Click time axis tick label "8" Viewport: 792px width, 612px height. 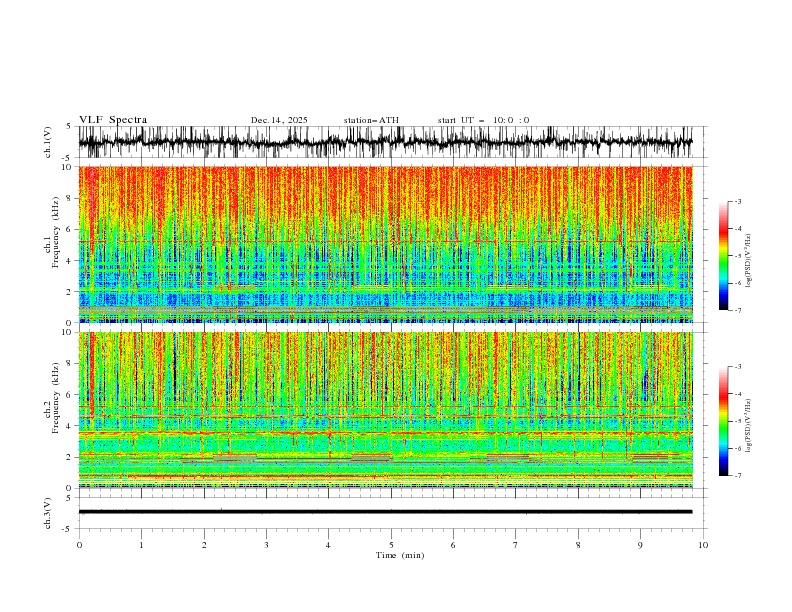click(578, 545)
